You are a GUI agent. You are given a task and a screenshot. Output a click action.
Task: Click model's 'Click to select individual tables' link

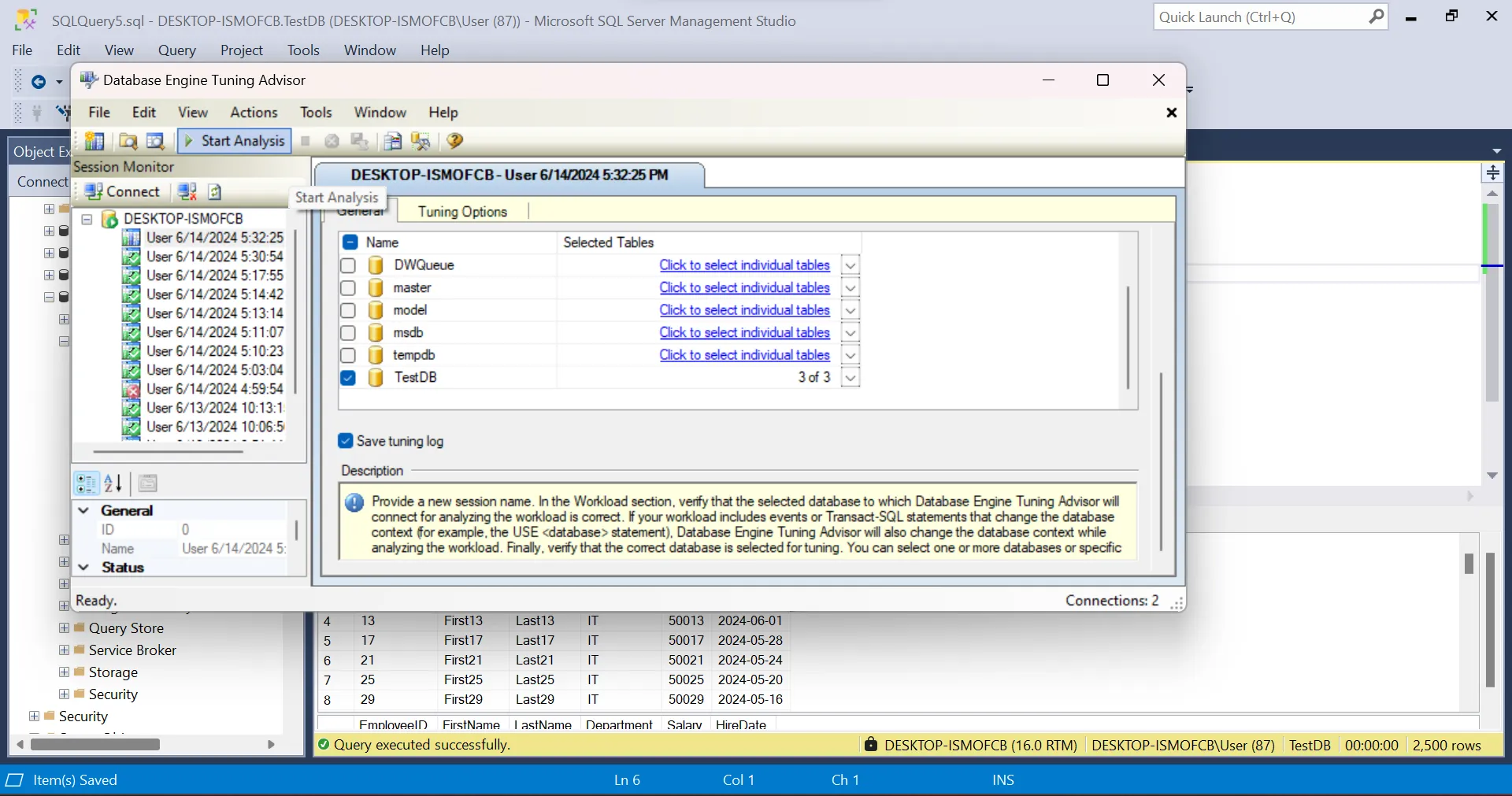click(x=744, y=310)
